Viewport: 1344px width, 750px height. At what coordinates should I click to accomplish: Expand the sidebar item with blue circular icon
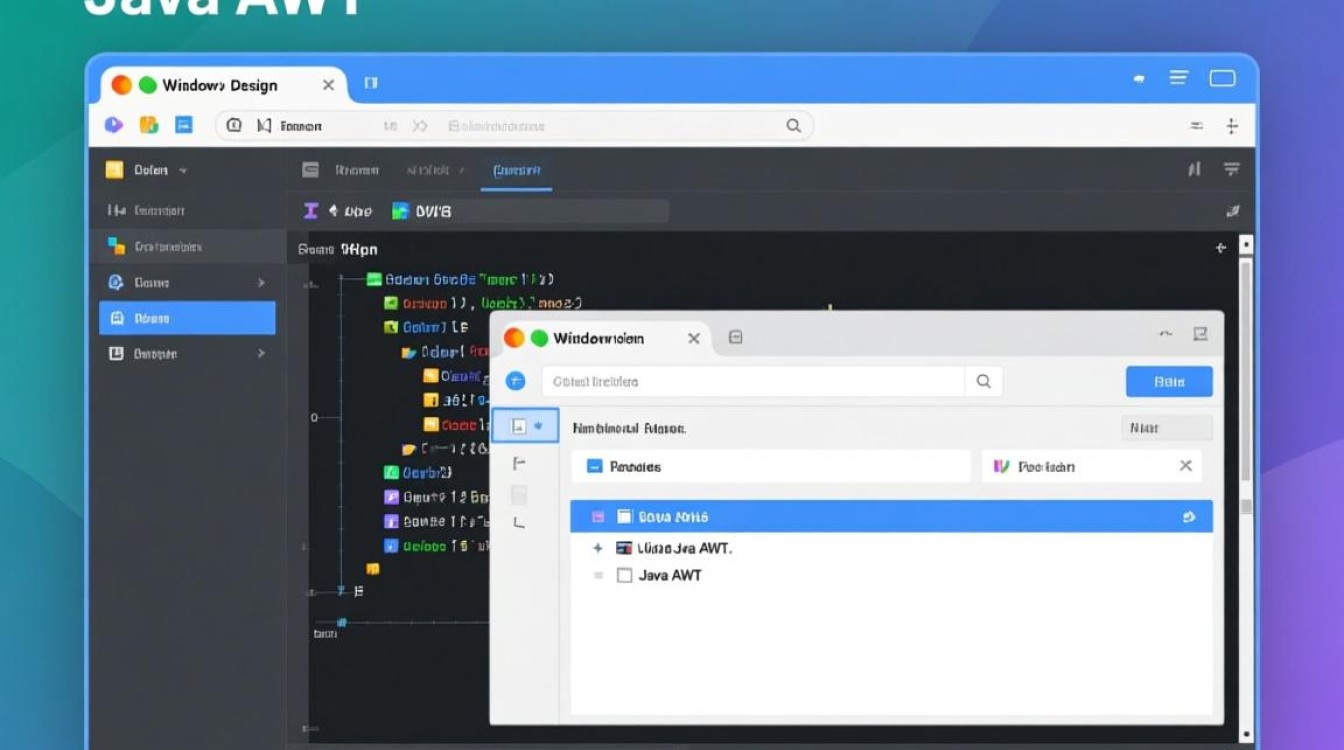pyautogui.click(x=261, y=283)
